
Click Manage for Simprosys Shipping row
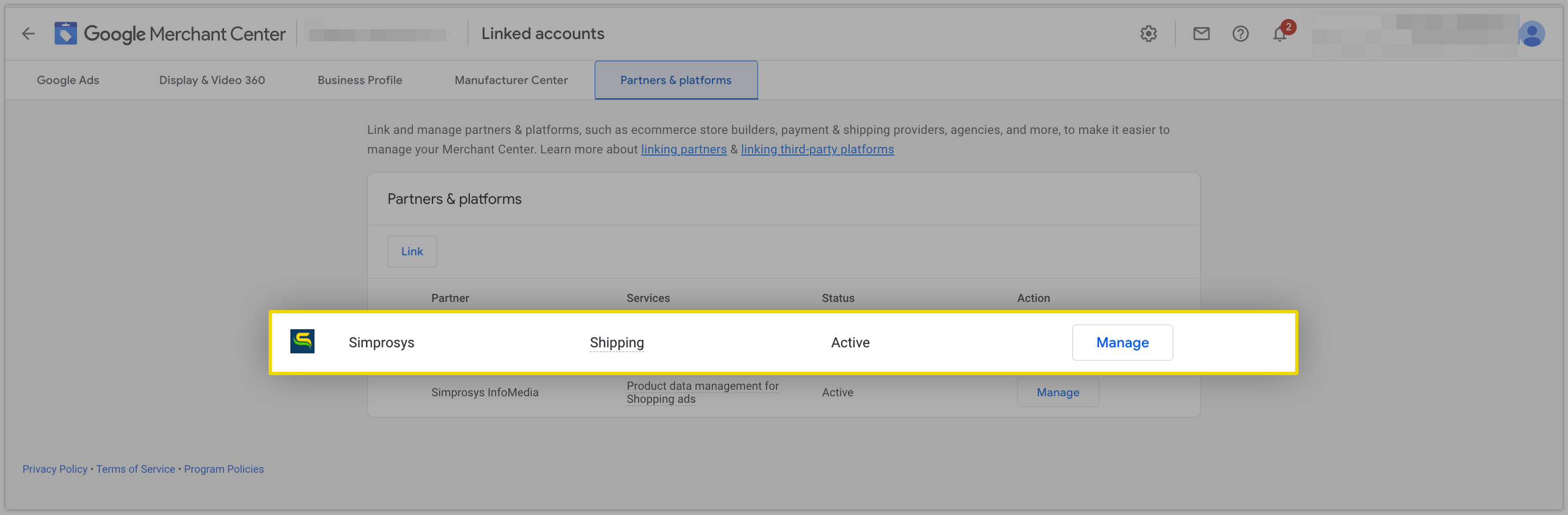pos(1122,342)
